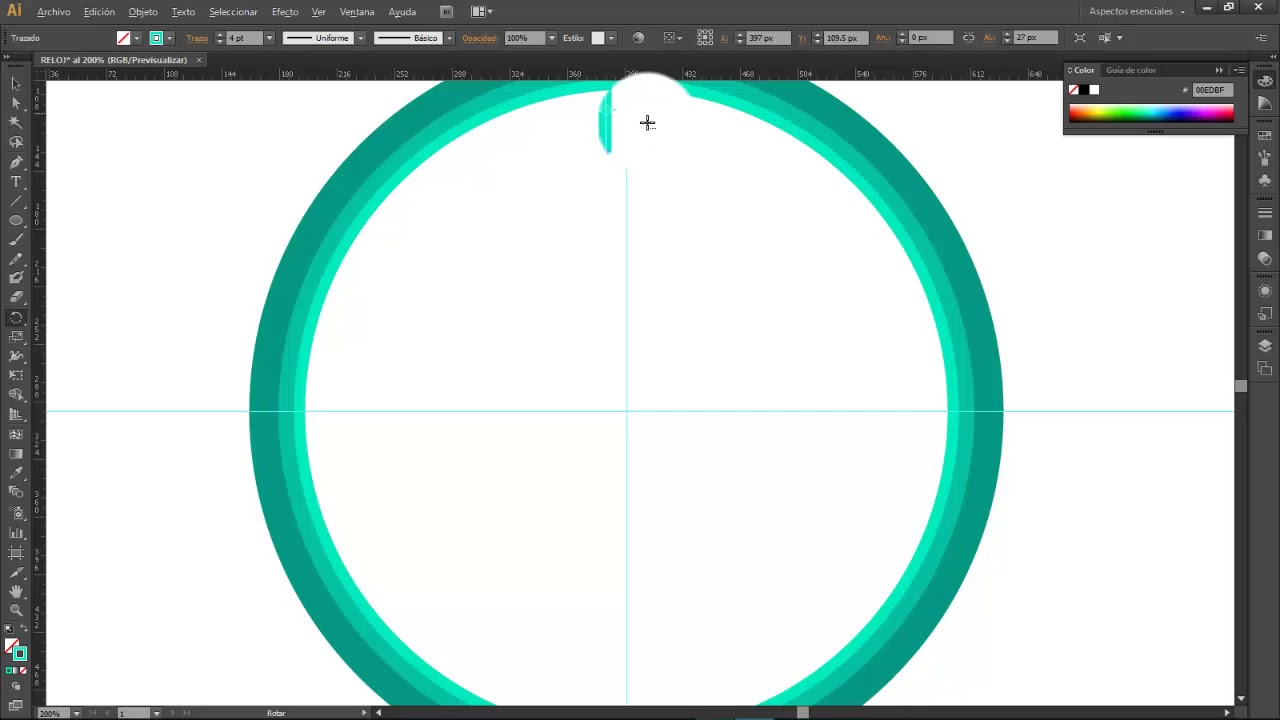The width and height of the screenshot is (1280, 720).
Task: Open the Texto menu
Action: point(183,12)
